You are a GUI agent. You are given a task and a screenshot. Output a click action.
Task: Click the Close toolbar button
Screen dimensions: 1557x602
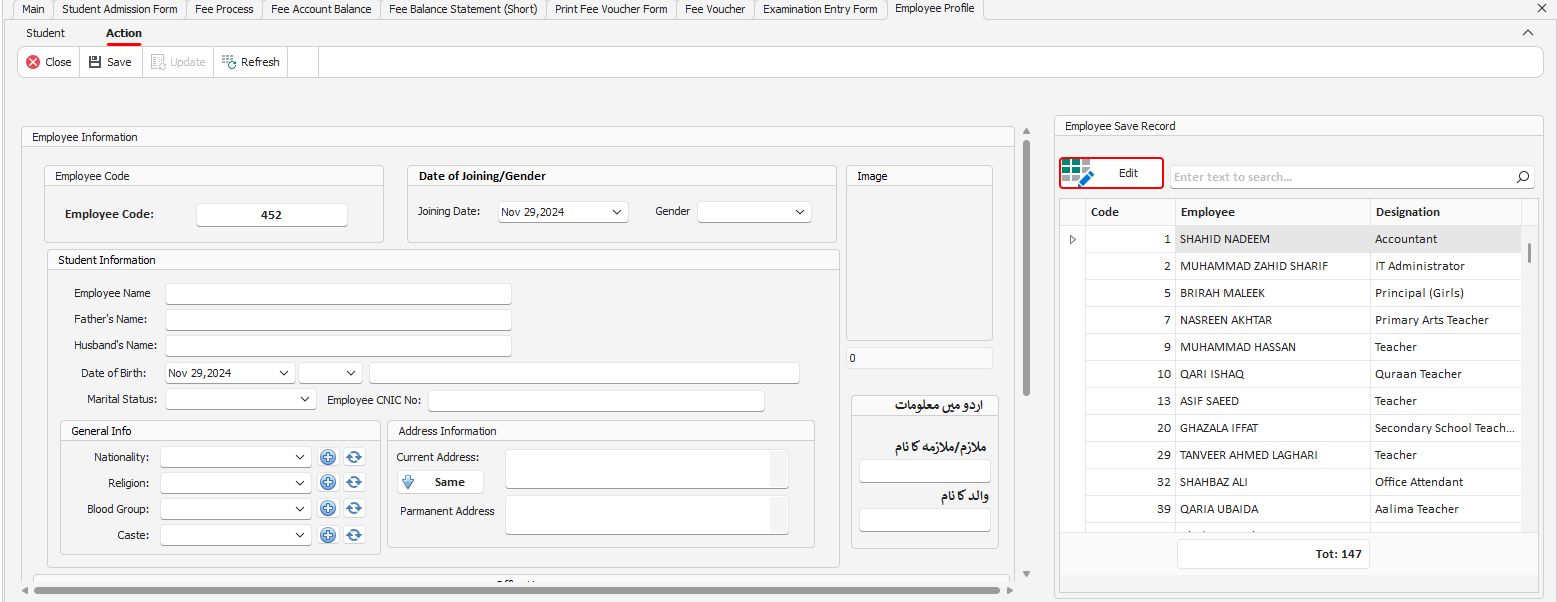(49, 62)
